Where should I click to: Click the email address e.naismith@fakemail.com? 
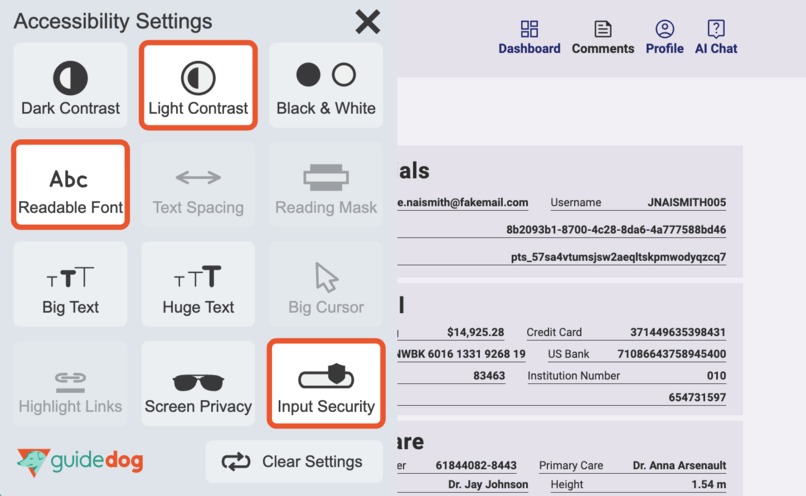coord(463,203)
